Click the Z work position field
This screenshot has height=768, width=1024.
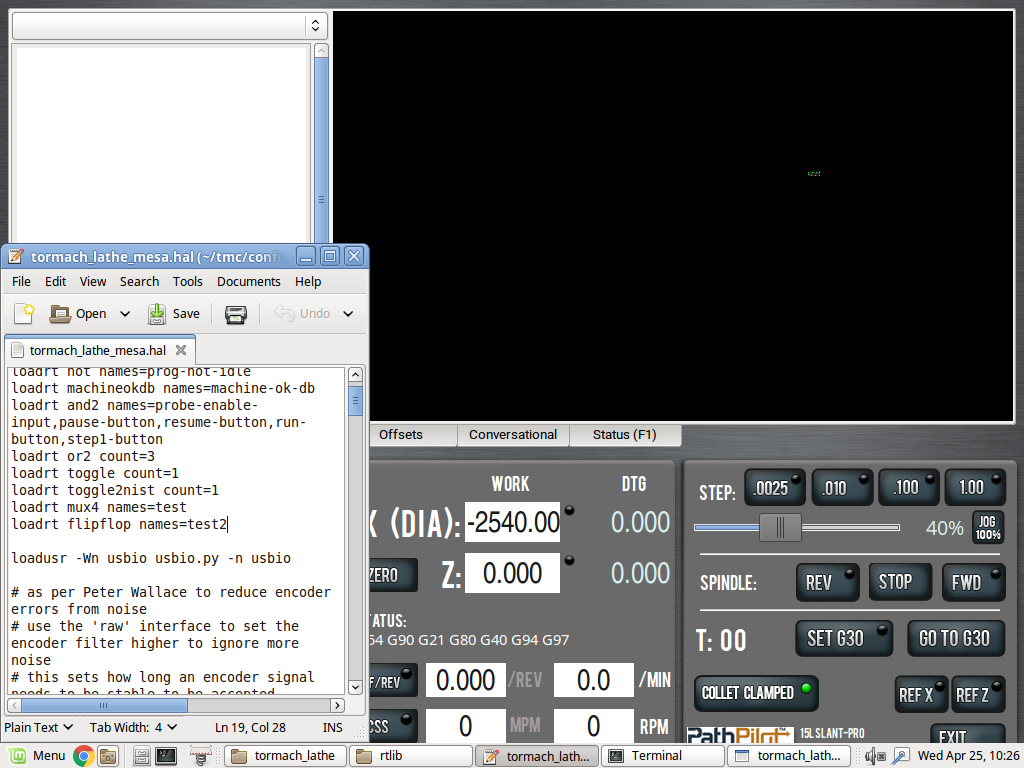(x=513, y=573)
